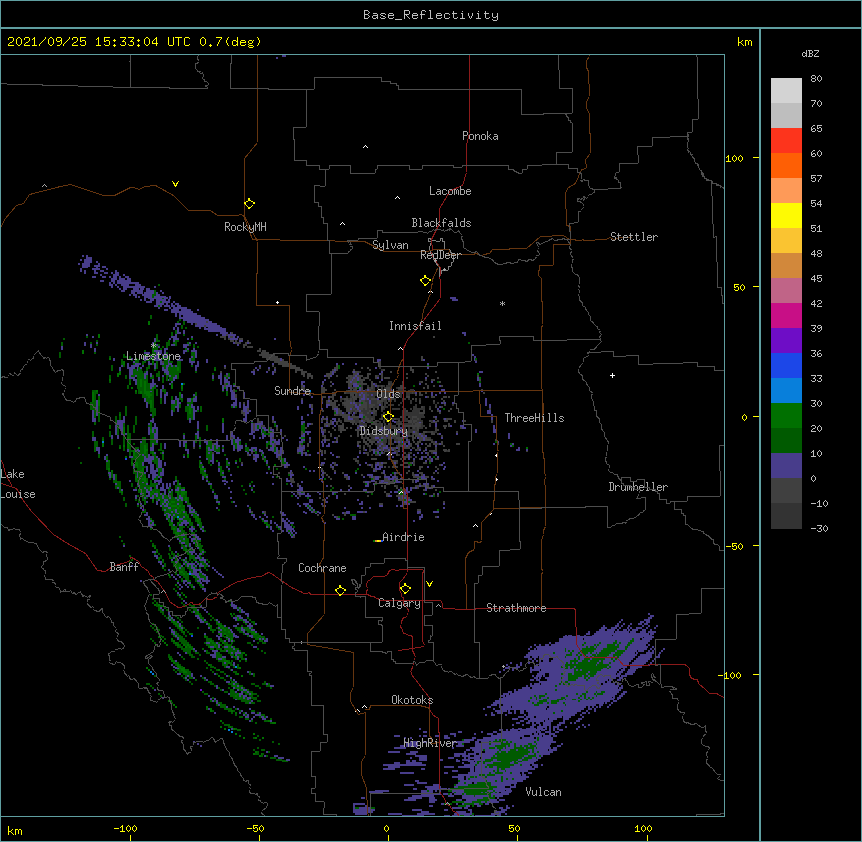Select the Lacombe label
Image resolution: width=862 pixels, height=842 pixels.
click(450, 191)
